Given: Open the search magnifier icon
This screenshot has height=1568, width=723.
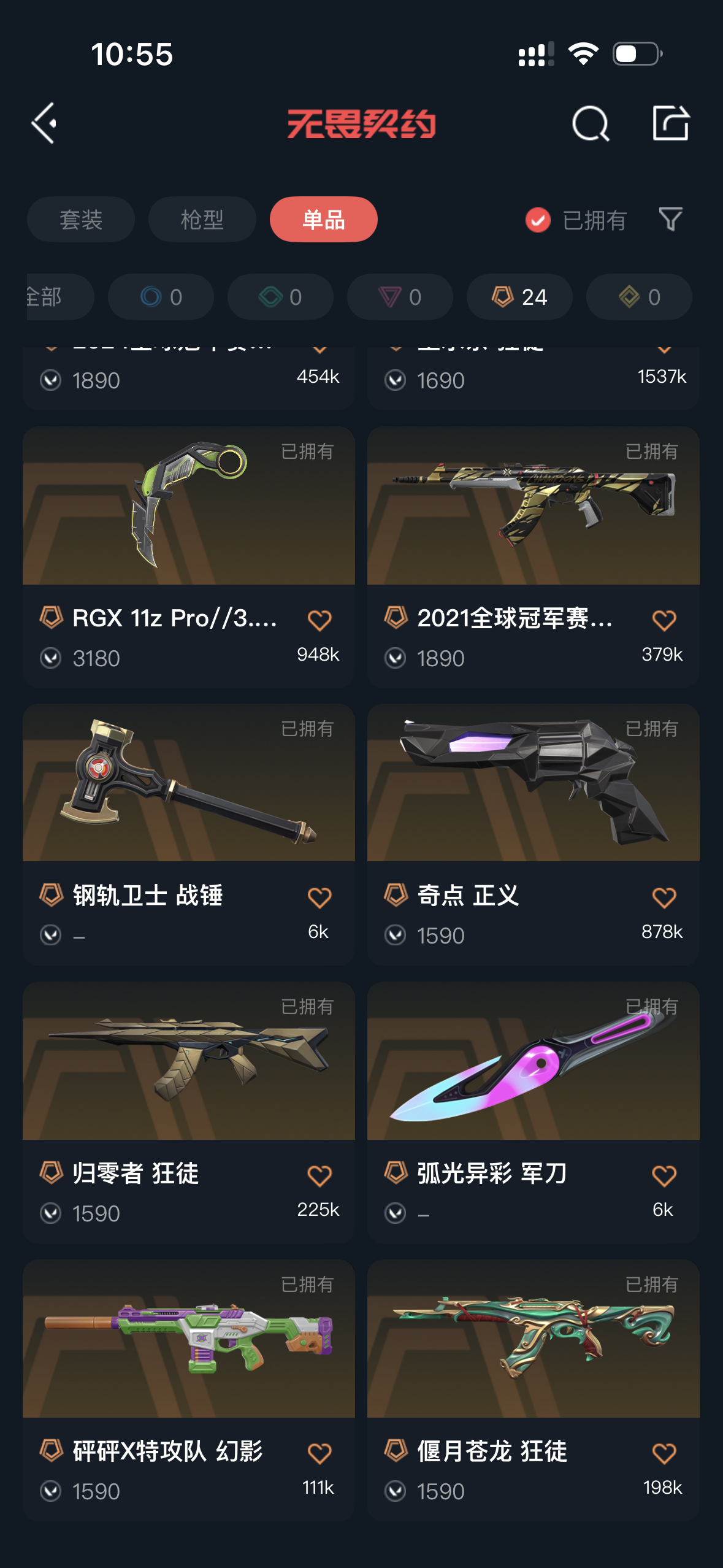Looking at the screenshot, I should (x=590, y=123).
